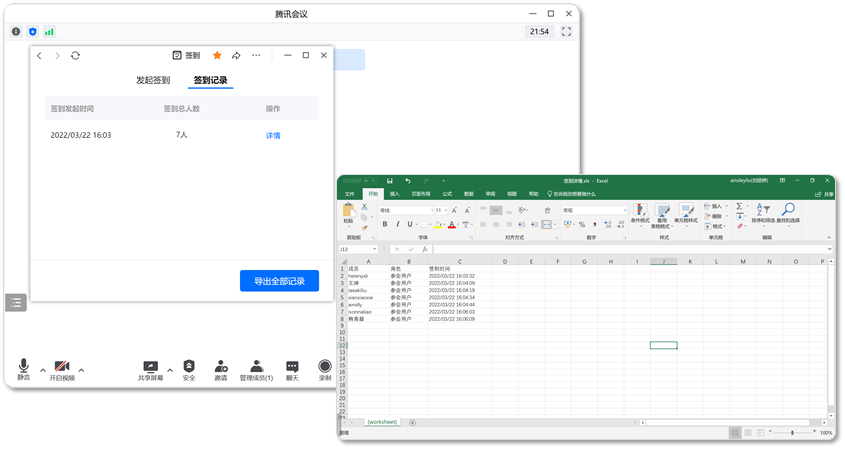Screen dimensions: 845x449
Task: Click the percent style icon in Excel
Action: click(582, 224)
